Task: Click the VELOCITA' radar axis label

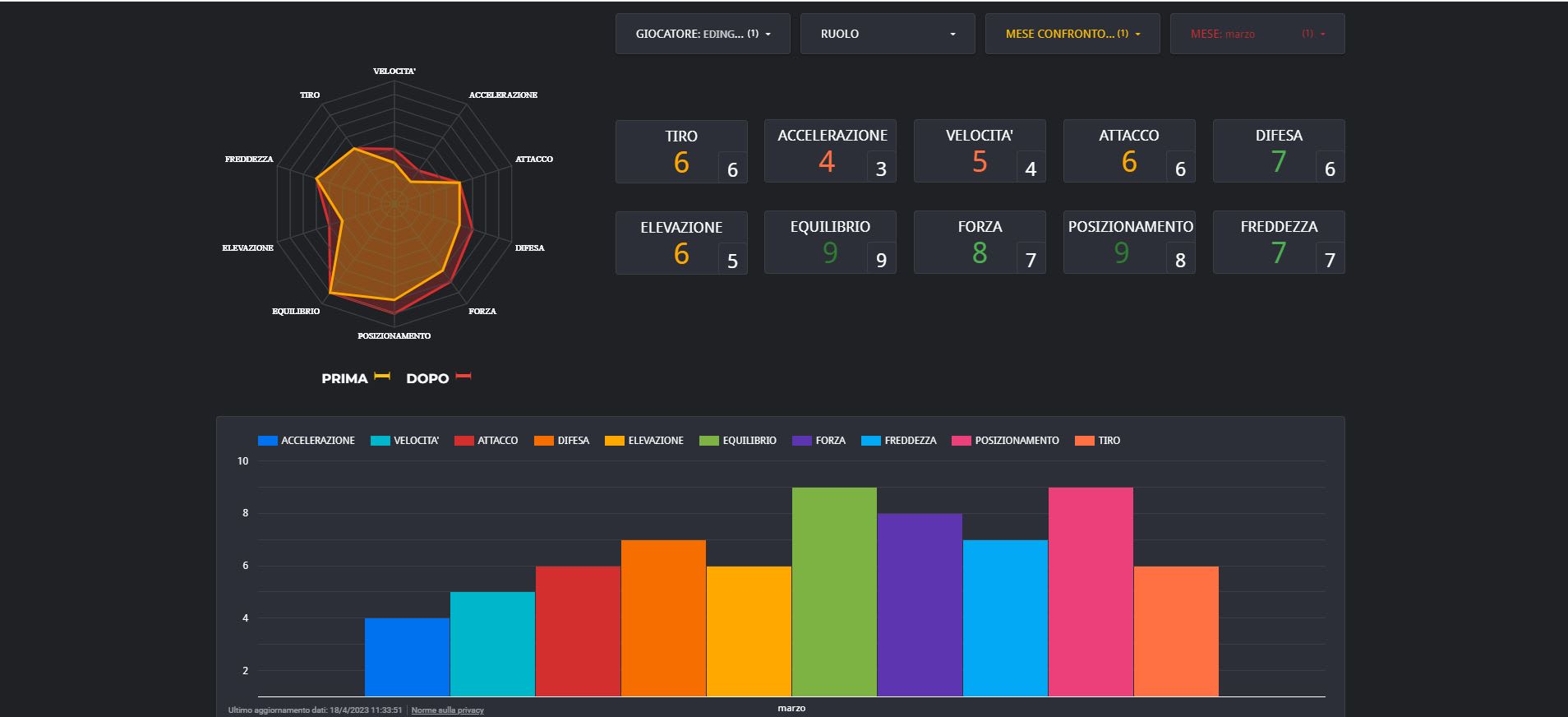Action: (x=394, y=72)
